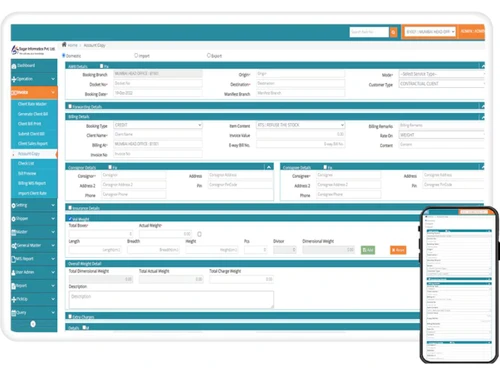500x375 pixels.
Task: Click the Home breadcrumb link
Action: [72, 45]
